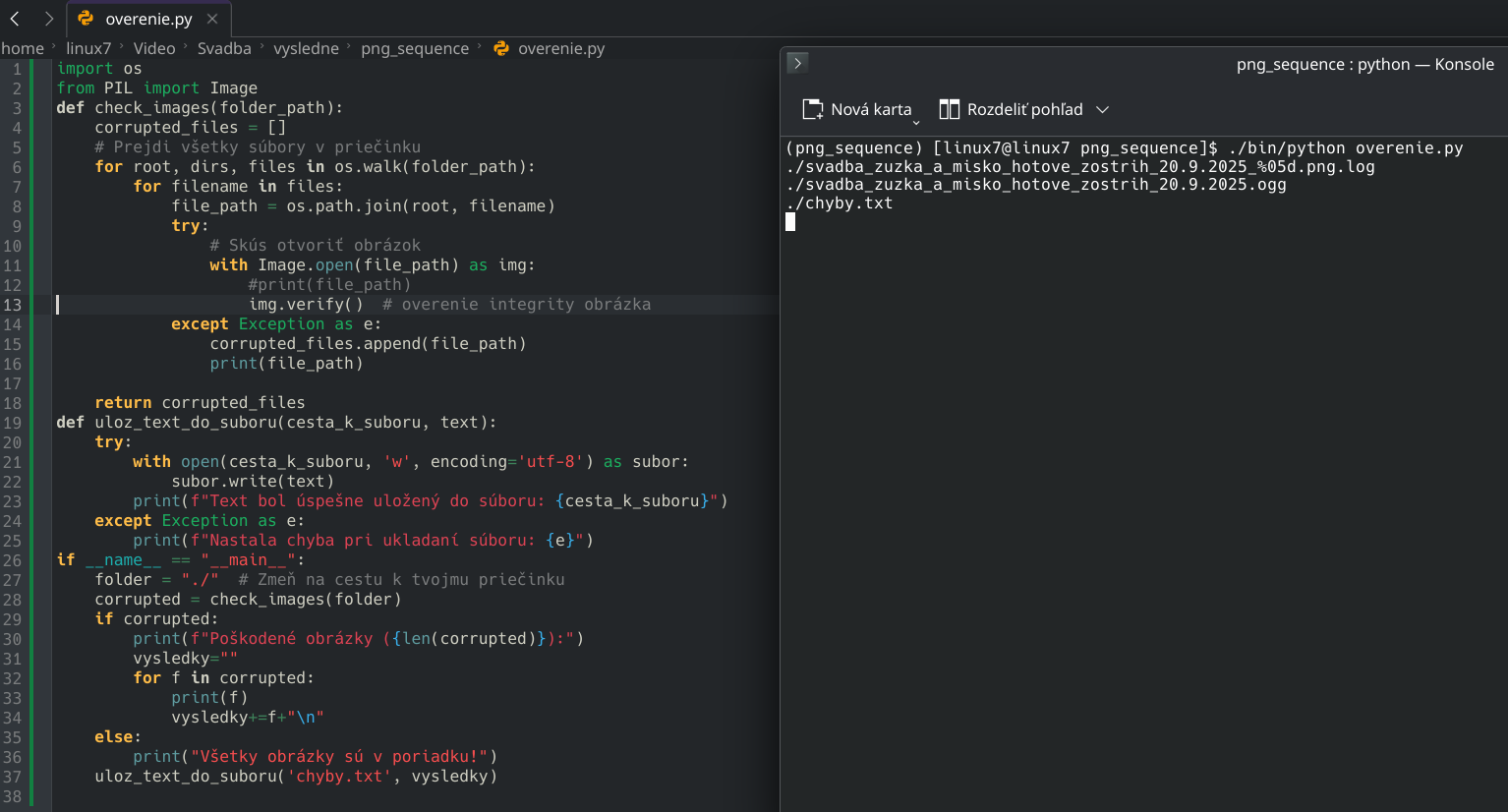1508x812 pixels.
Task: Click the Rozdeliť pohľad label
Action: coord(1024,109)
